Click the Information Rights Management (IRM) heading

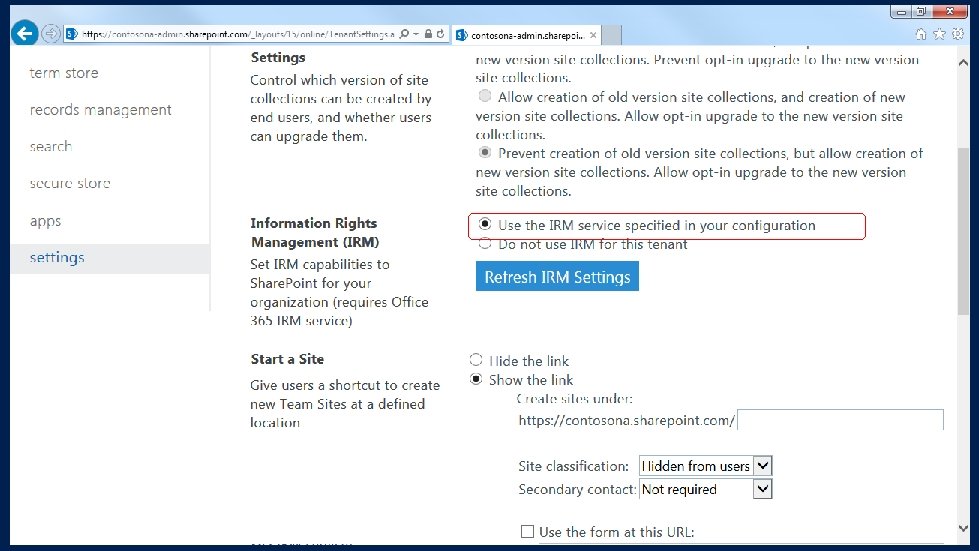coord(315,233)
